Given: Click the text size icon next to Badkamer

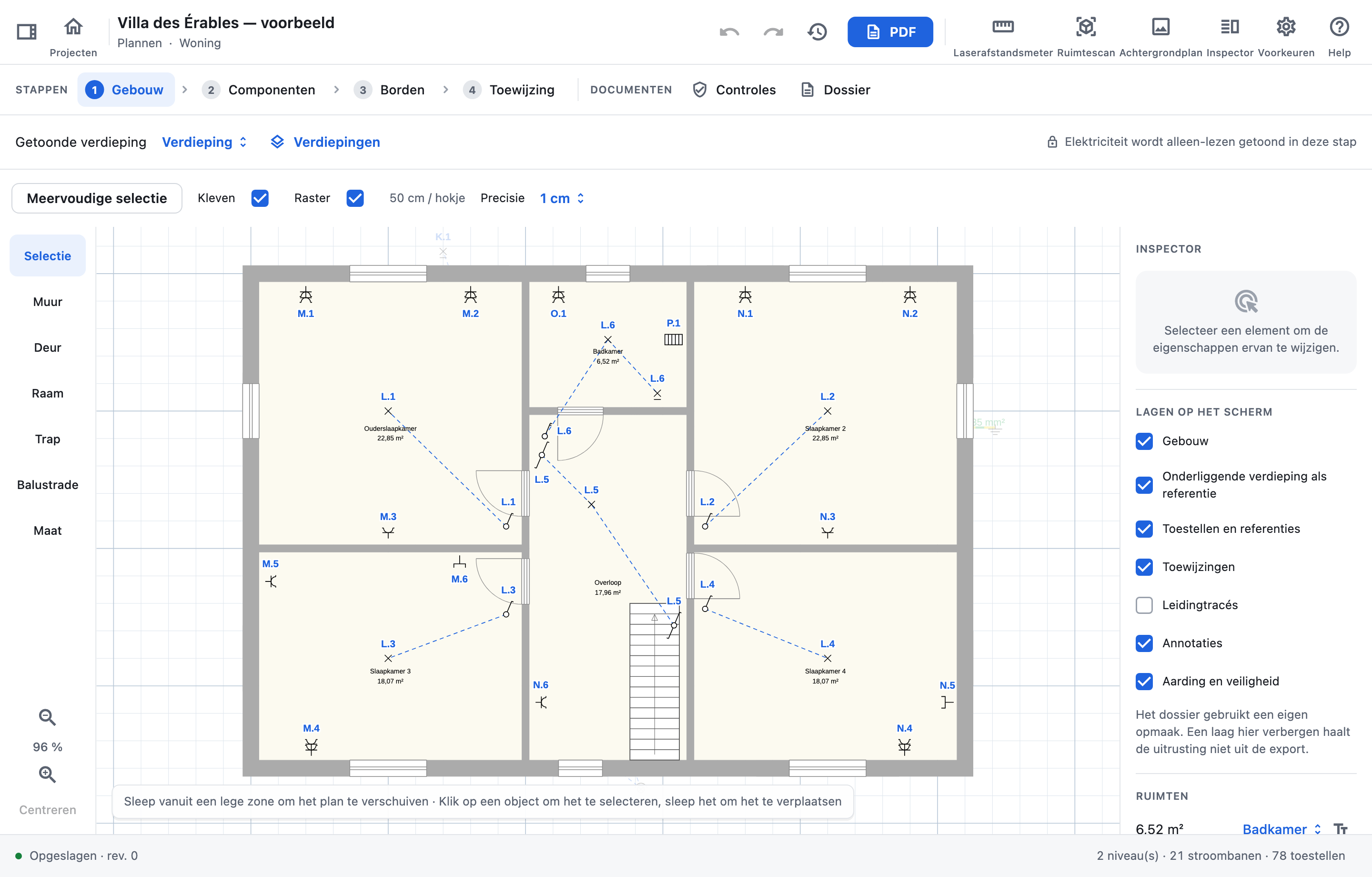Looking at the screenshot, I should click(1341, 828).
